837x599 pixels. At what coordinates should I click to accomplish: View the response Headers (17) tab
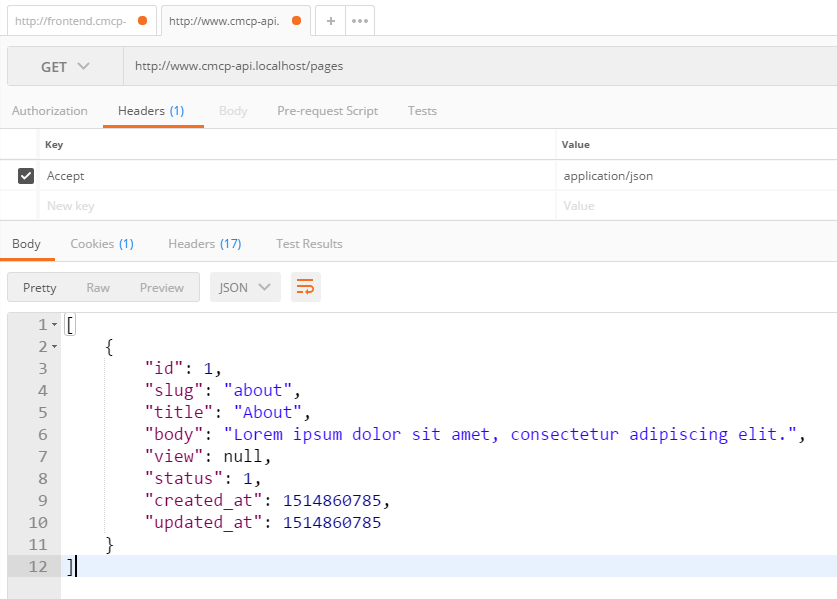point(204,244)
